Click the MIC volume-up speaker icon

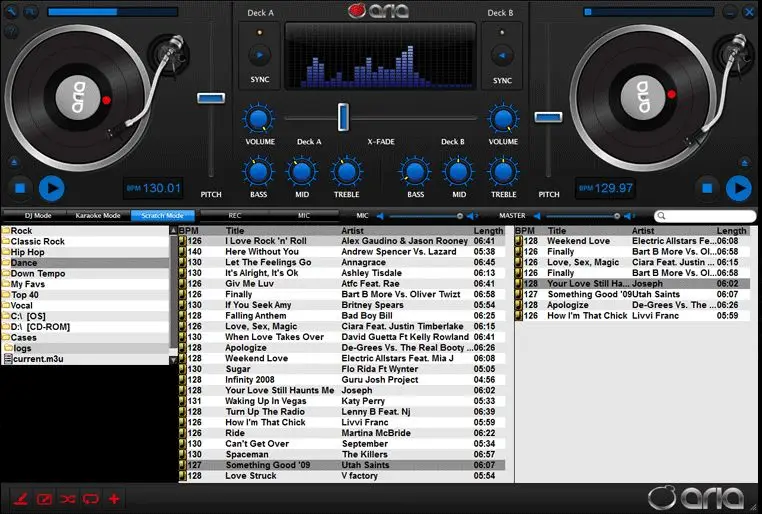471,216
